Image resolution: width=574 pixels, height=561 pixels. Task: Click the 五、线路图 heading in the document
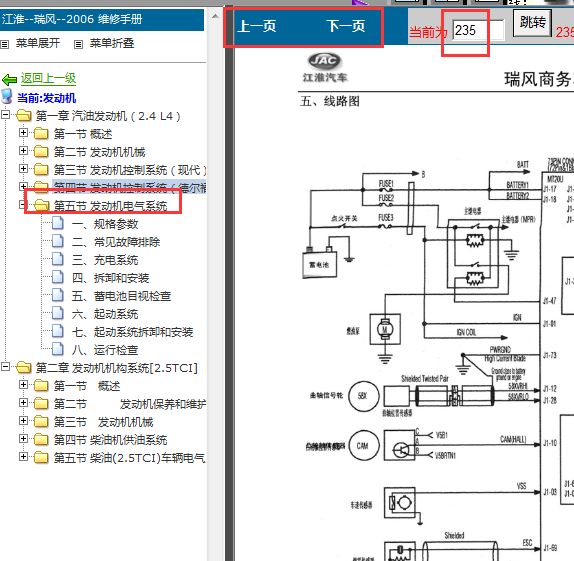click(329, 101)
